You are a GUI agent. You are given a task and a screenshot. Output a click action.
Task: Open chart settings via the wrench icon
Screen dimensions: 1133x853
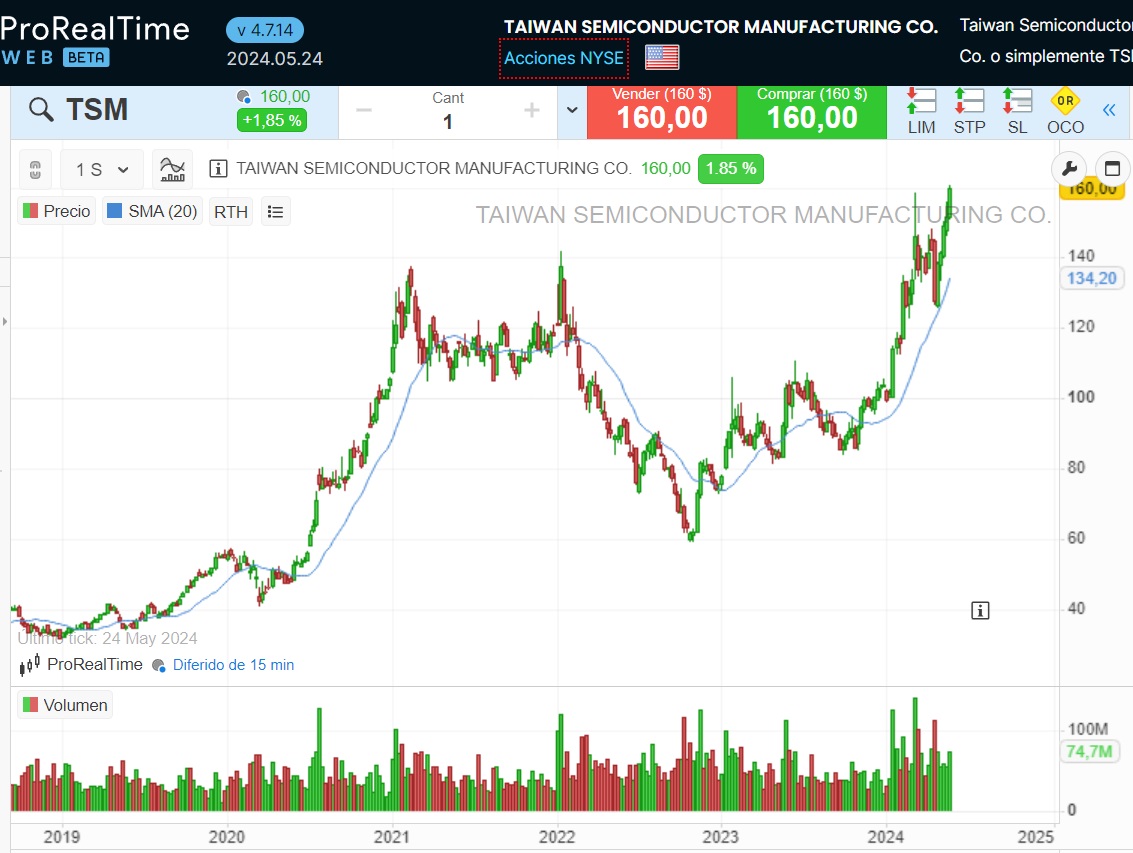(x=1070, y=169)
